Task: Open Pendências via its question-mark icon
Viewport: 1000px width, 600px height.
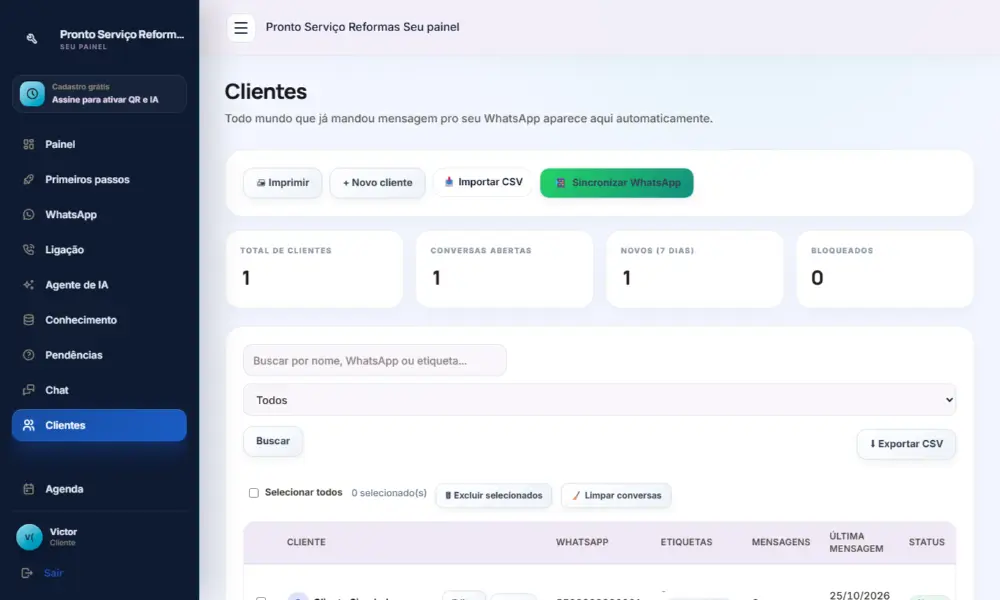Action: (29, 355)
